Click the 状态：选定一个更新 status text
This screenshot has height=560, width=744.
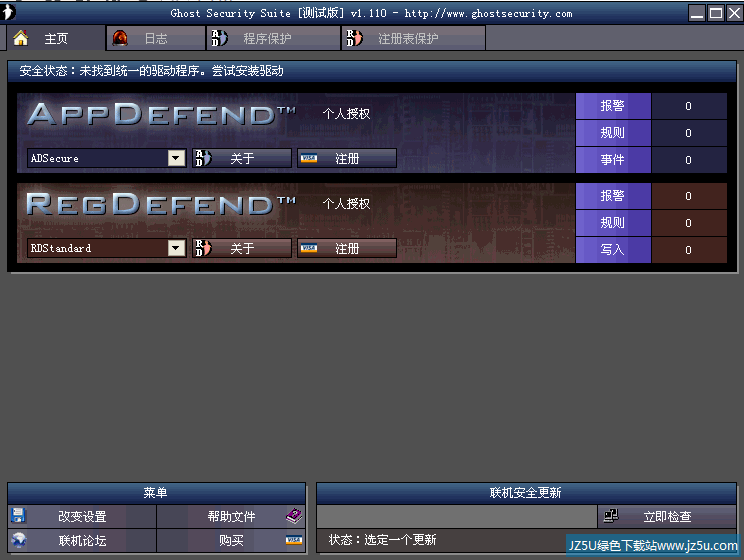(x=382, y=540)
